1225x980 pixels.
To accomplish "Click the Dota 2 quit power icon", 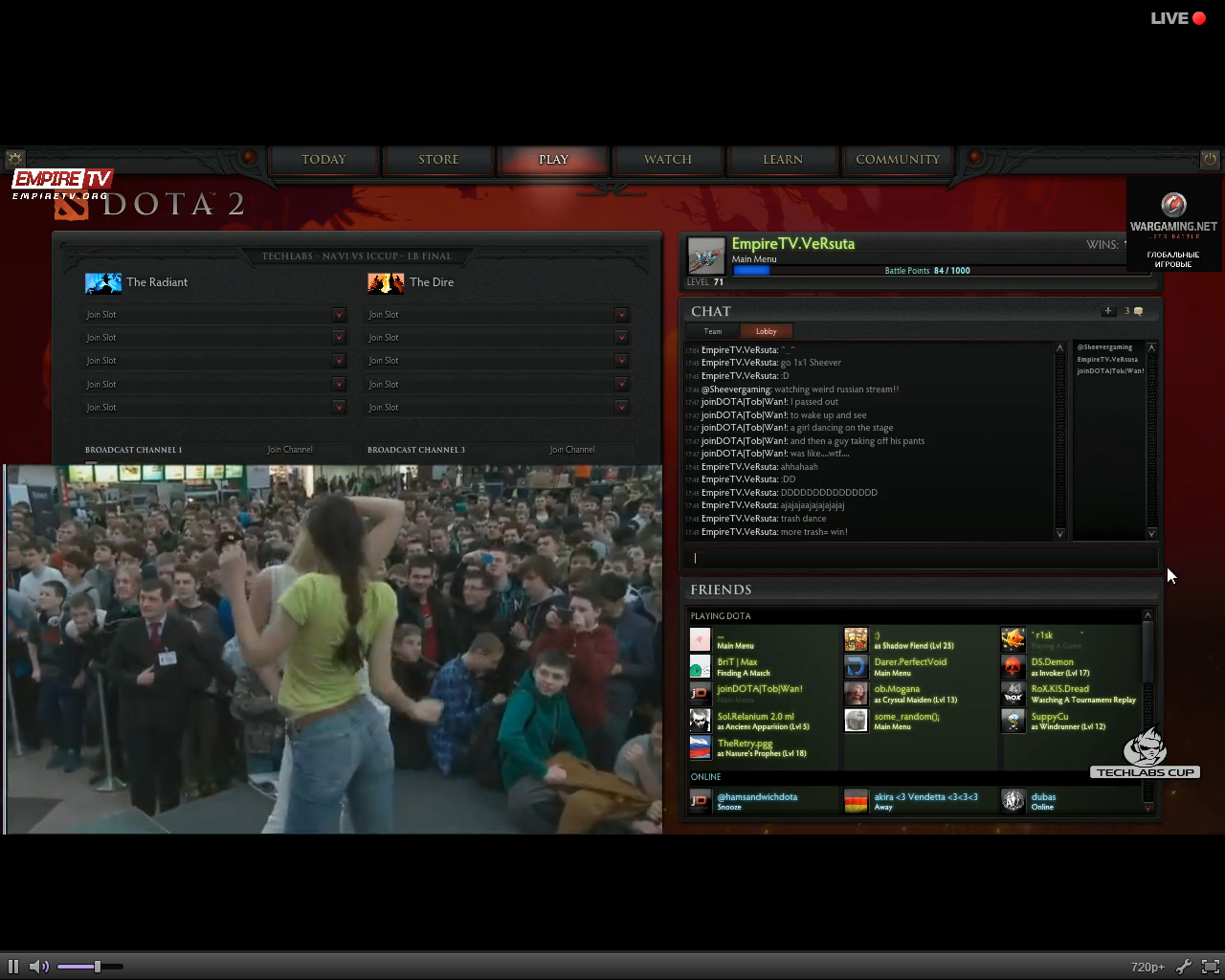I will [x=1210, y=159].
